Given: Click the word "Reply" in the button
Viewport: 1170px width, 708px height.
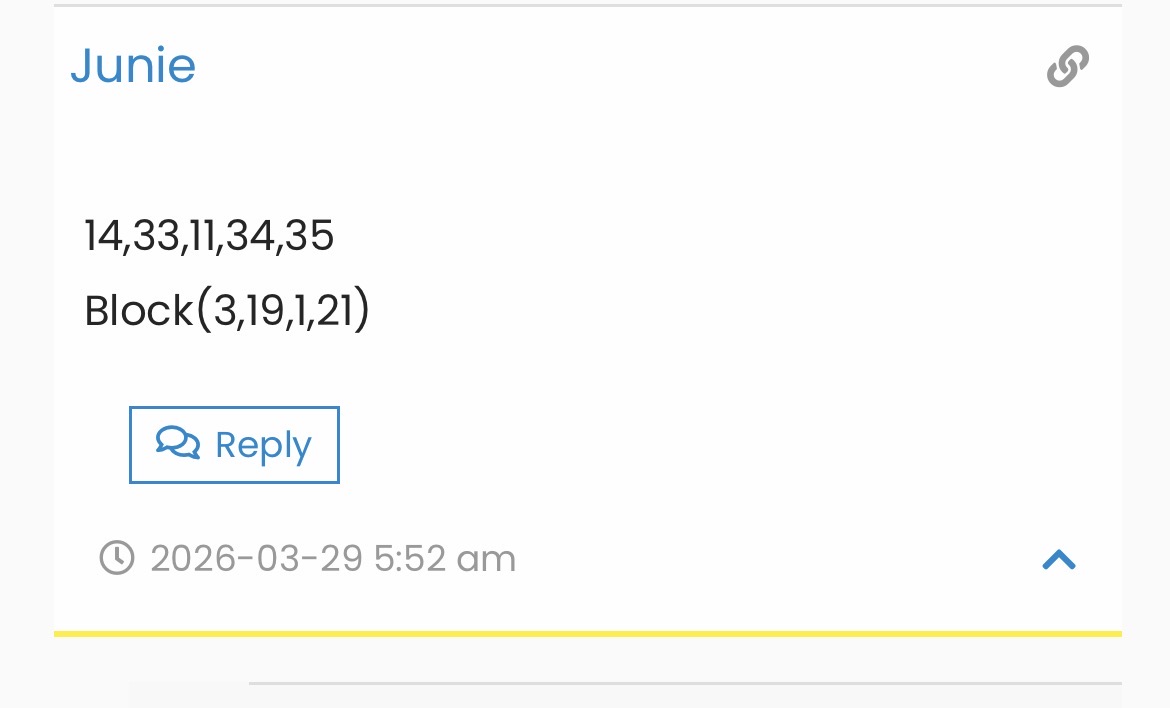Looking at the screenshot, I should [x=263, y=445].
